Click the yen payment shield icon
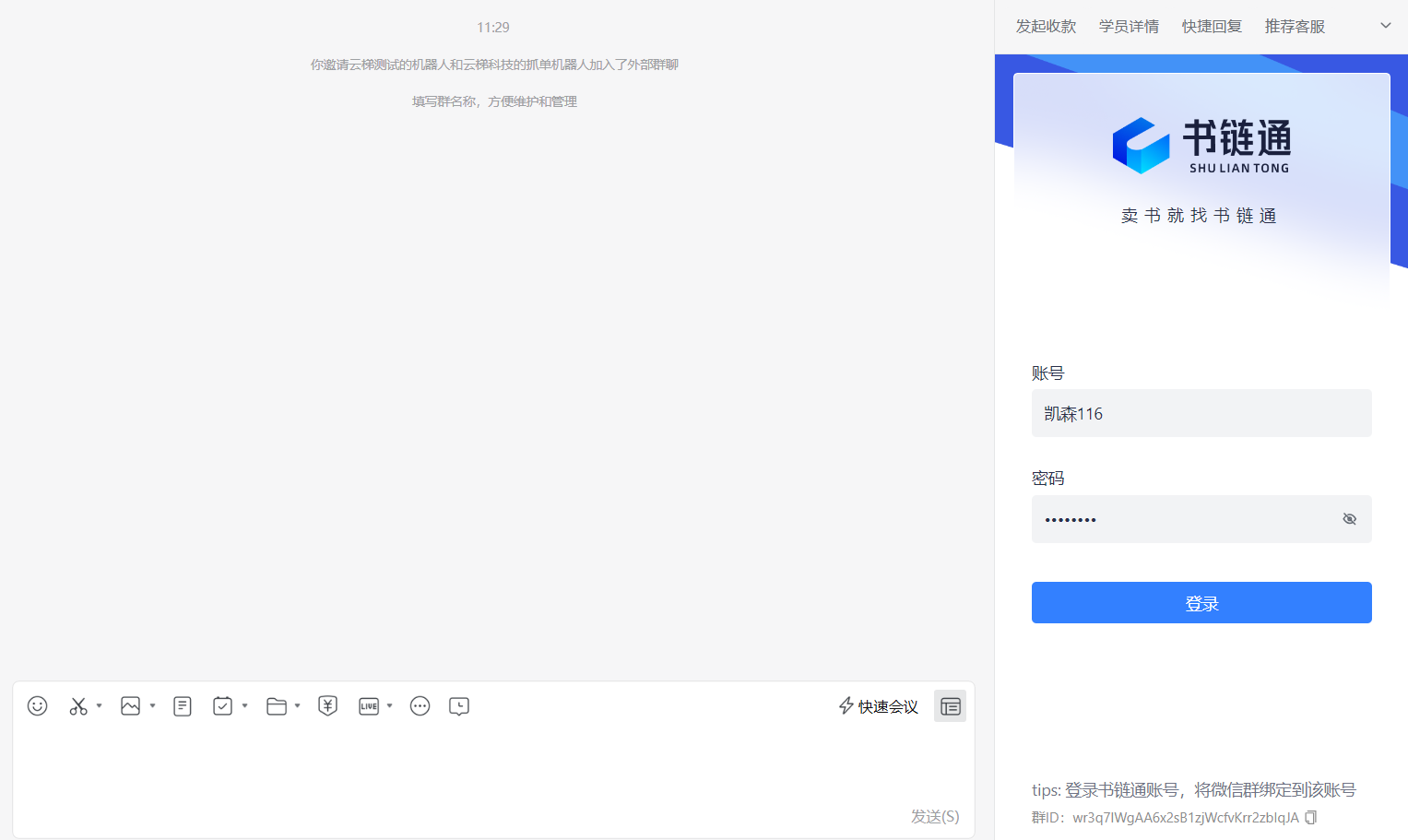1408x840 pixels. coord(327,706)
